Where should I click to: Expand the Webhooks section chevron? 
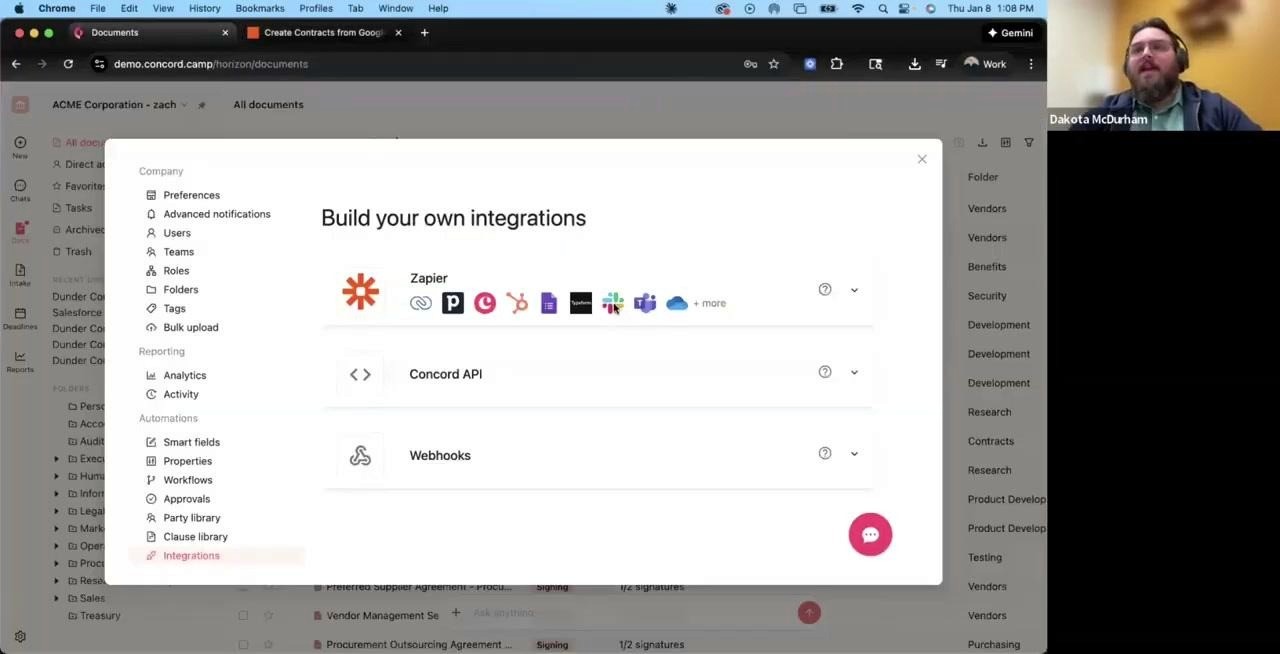click(854, 454)
